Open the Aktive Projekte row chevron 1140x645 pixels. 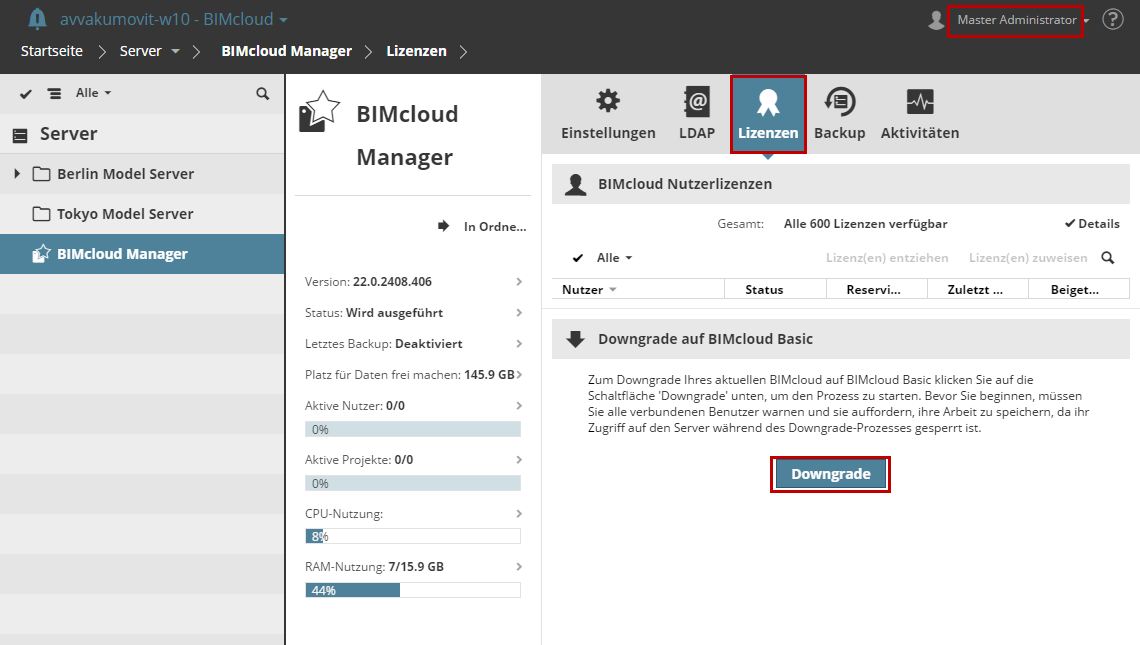click(519, 460)
